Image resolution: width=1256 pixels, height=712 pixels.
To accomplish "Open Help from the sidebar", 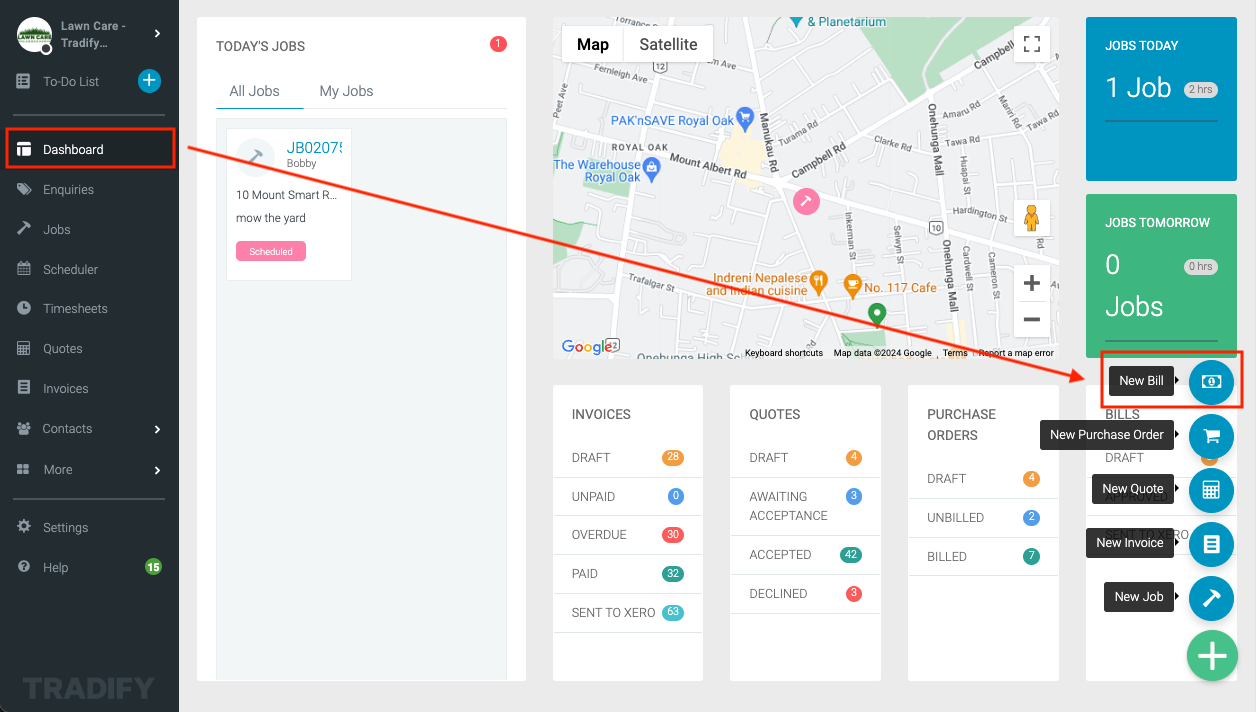I will 54,567.
